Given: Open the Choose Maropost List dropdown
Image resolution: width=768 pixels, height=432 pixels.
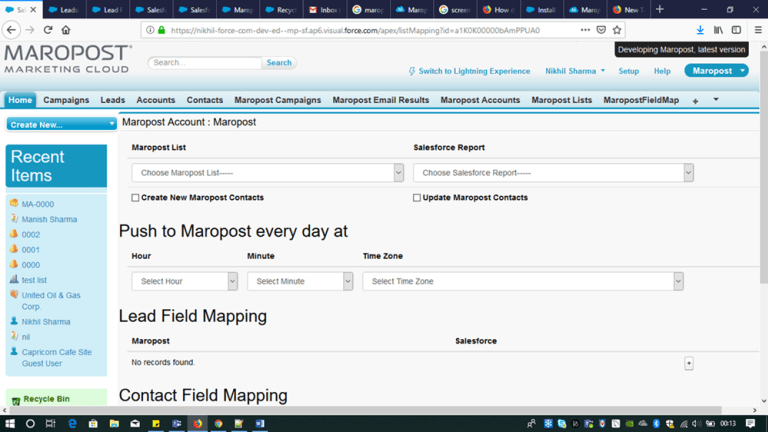Looking at the screenshot, I should click(x=267, y=173).
